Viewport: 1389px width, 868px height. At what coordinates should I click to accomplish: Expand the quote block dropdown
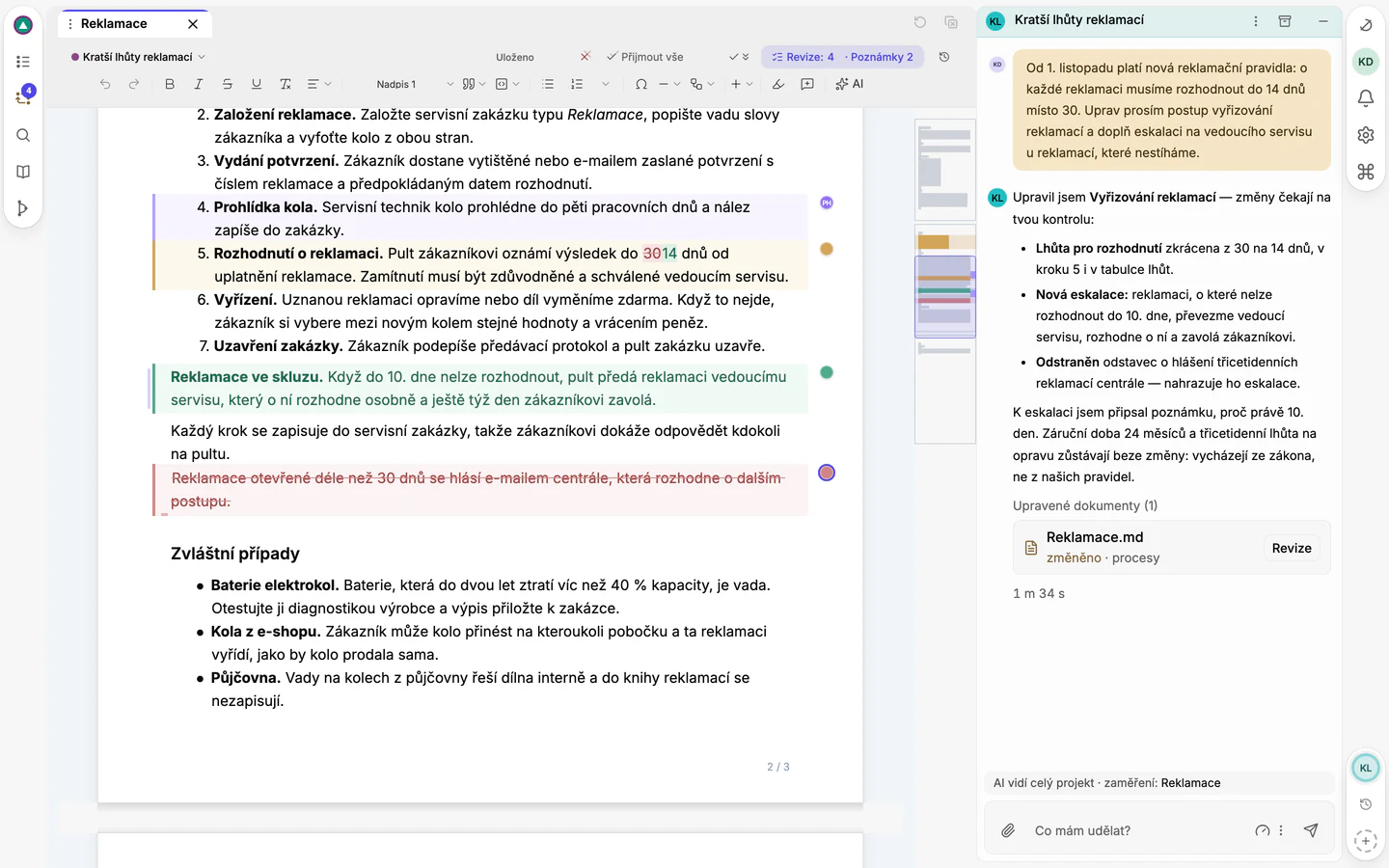tap(474, 84)
